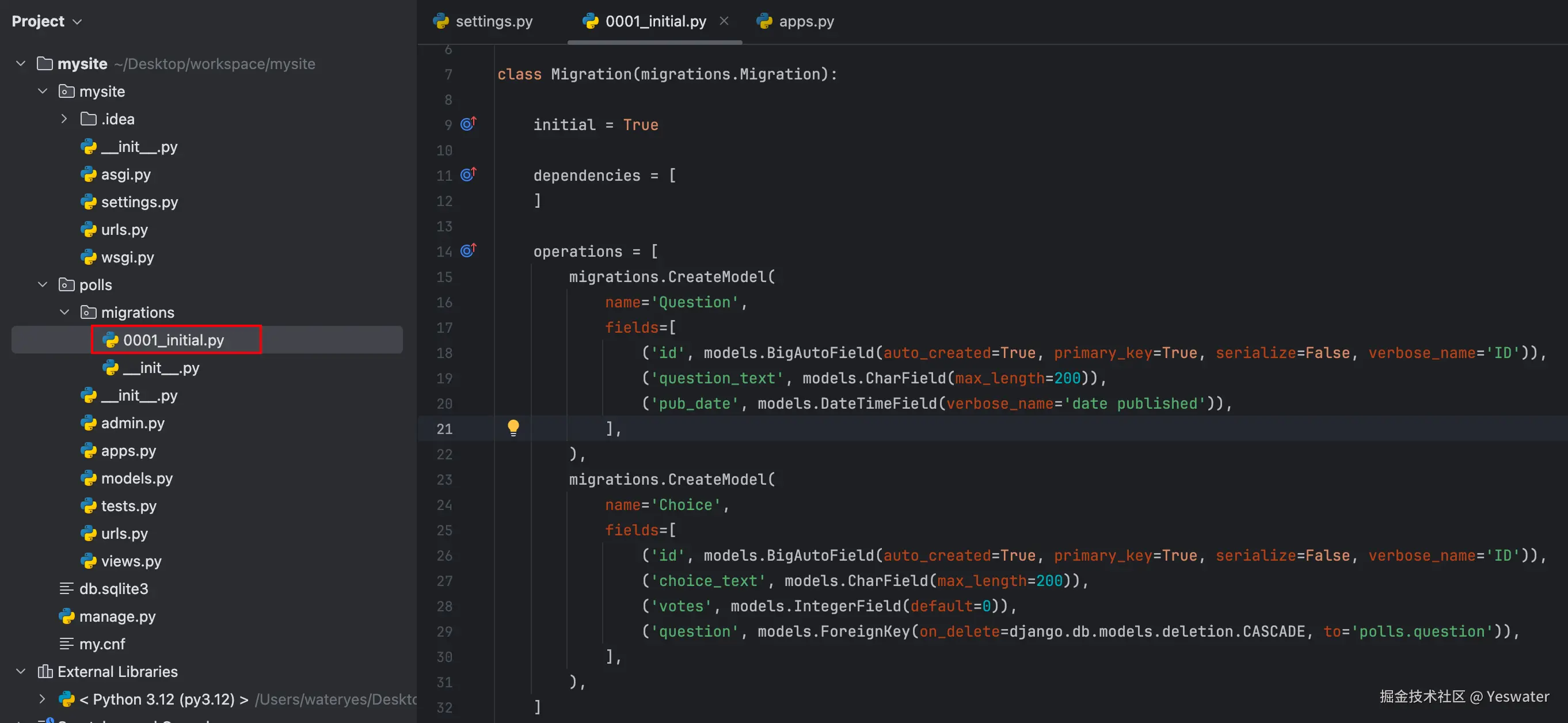The width and height of the screenshot is (1568, 723).
Task: Select 0001_initial.py in project tree
Action: click(x=173, y=340)
